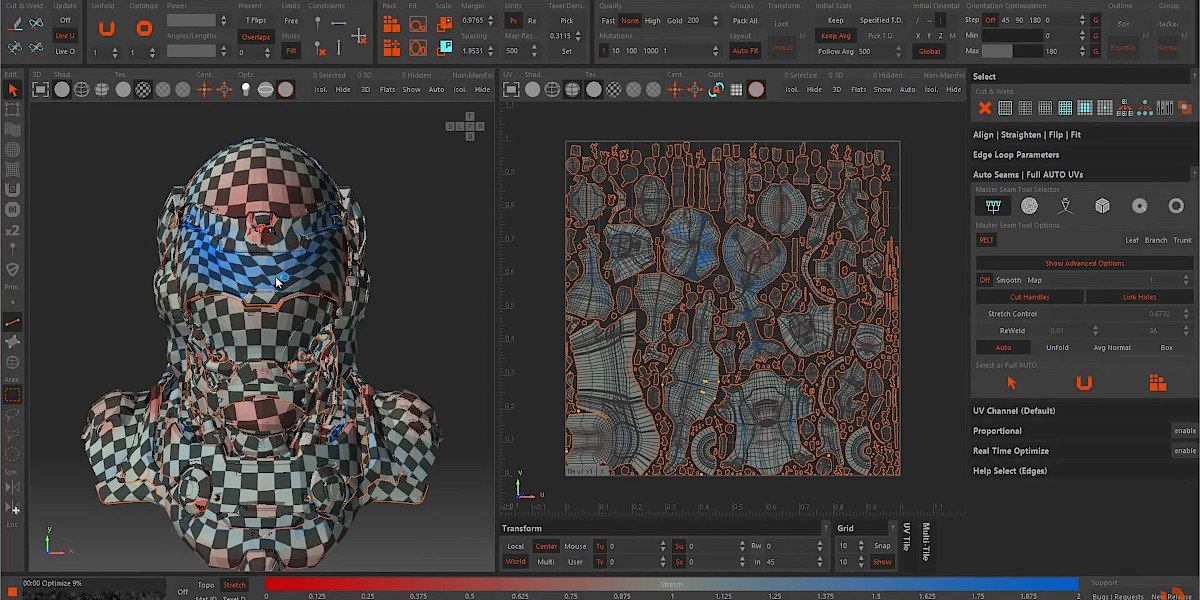Expand the UV Channel (Default) section
Viewport: 1200px width, 600px height.
[1014, 411]
